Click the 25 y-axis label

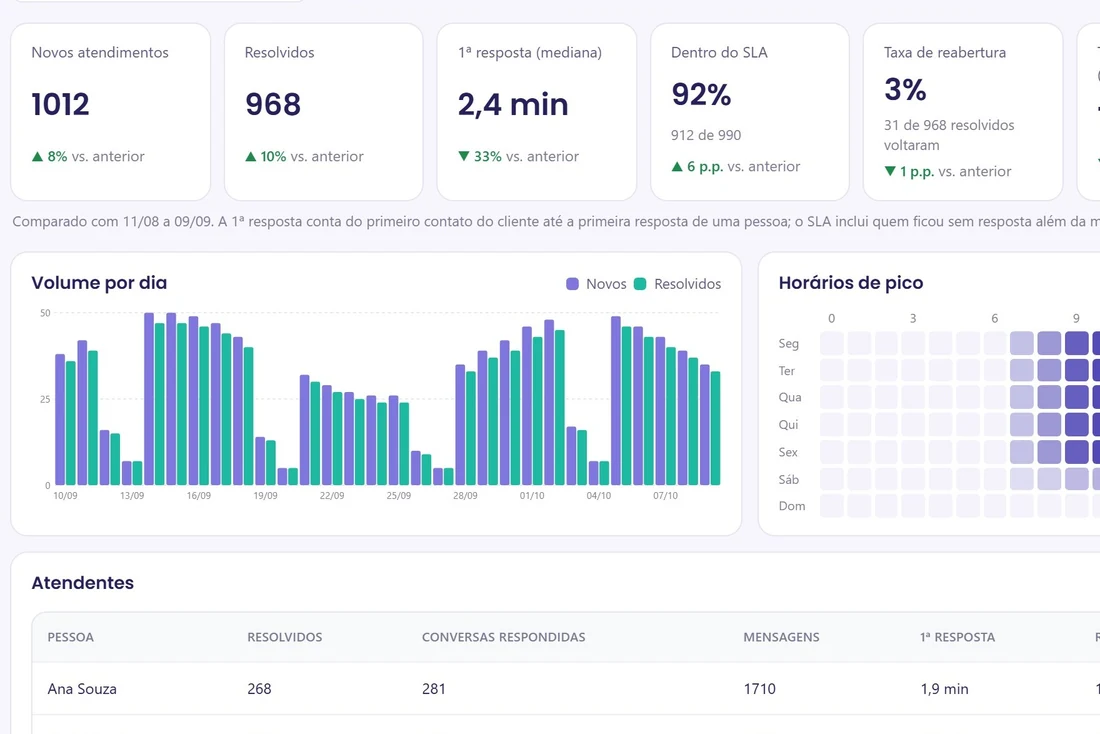tap(45, 399)
